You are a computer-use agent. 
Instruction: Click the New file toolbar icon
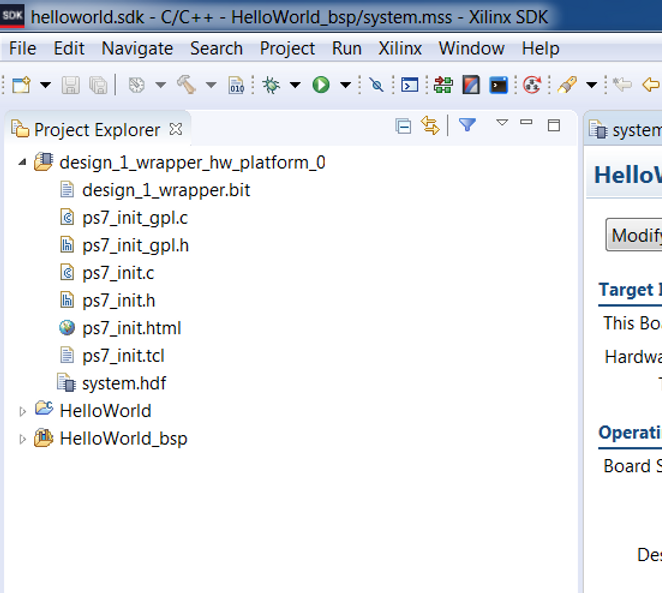(x=21, y=85)
